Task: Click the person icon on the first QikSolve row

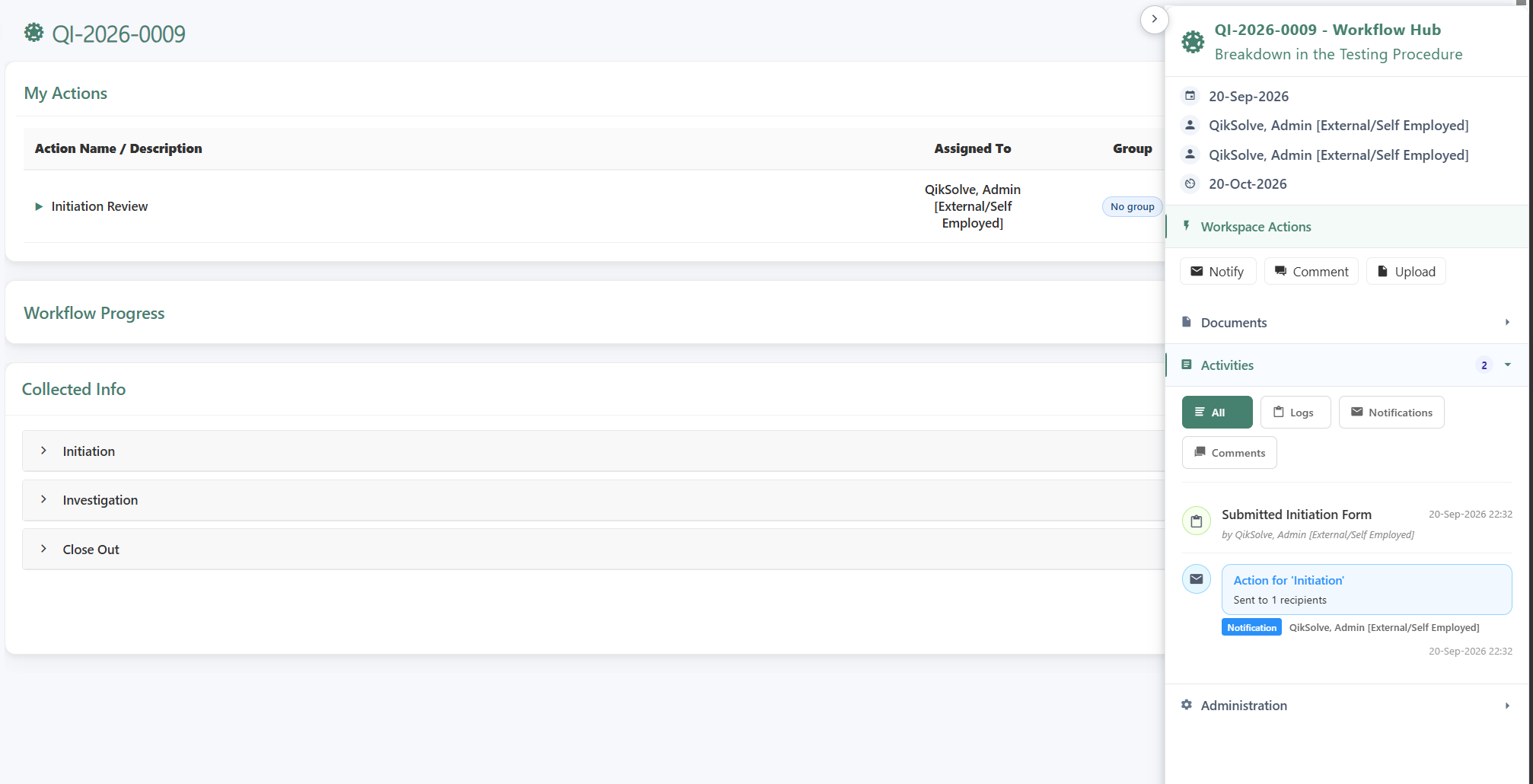Action: click(x=1190, y=125)
